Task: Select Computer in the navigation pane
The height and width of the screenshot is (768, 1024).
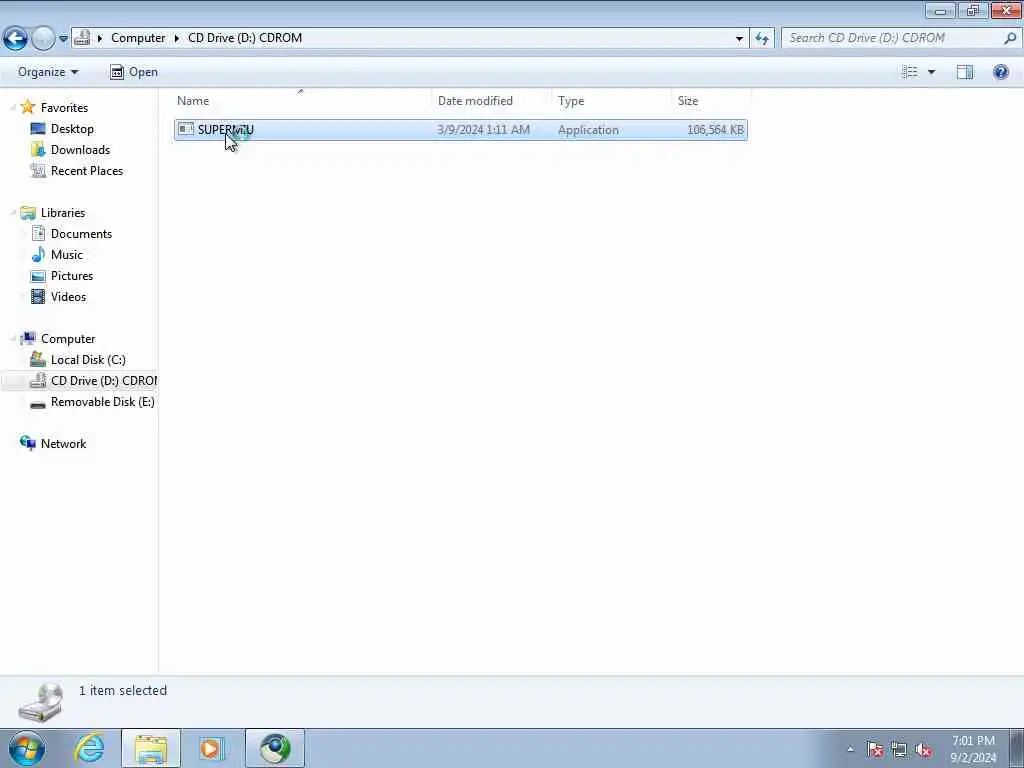Action: coord(68,339)
